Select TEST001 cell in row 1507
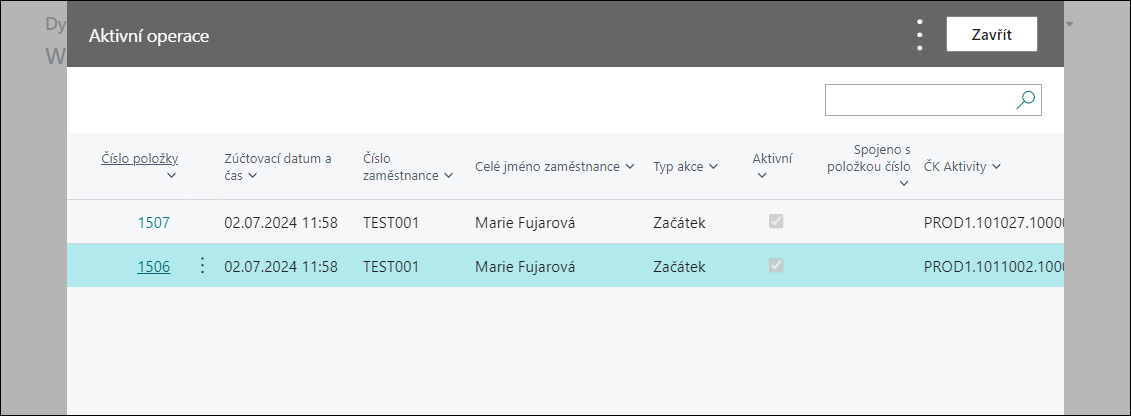 pos(391,223)
